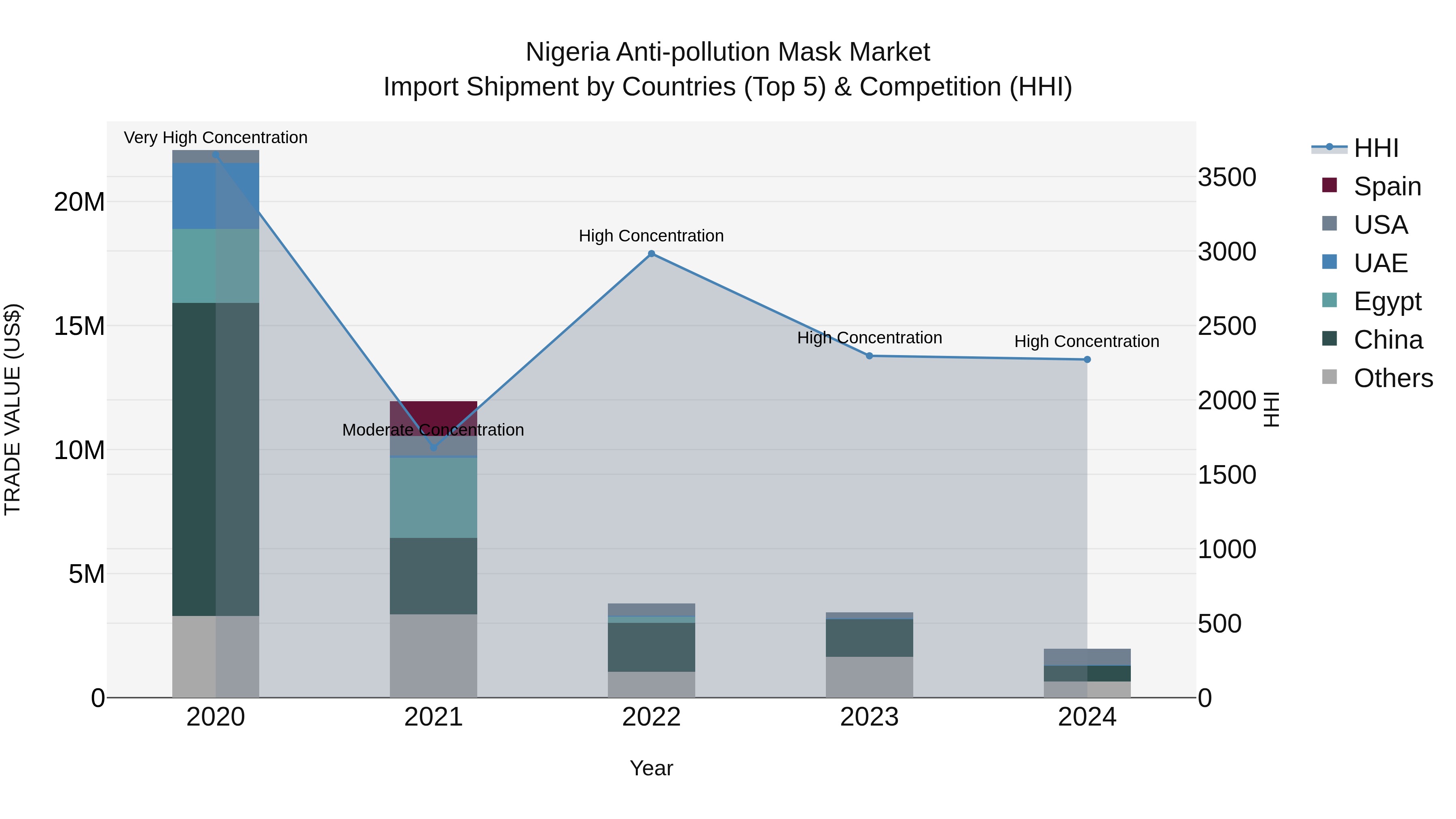Image resolution: width=1456 pixels, height=819 pixels.
Task: Click the China segment in the 2023 bar
Action: point(869,638)
